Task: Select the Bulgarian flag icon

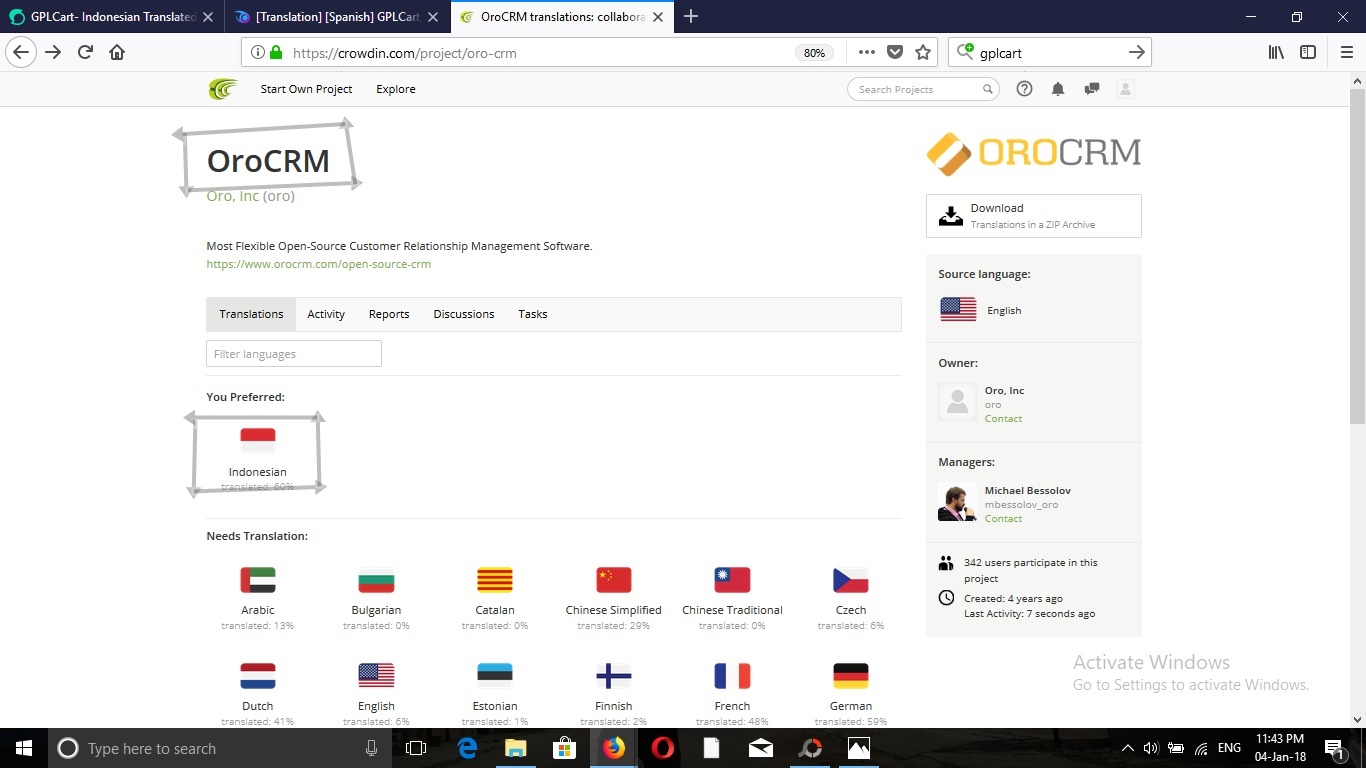Action: pos(376,580)
